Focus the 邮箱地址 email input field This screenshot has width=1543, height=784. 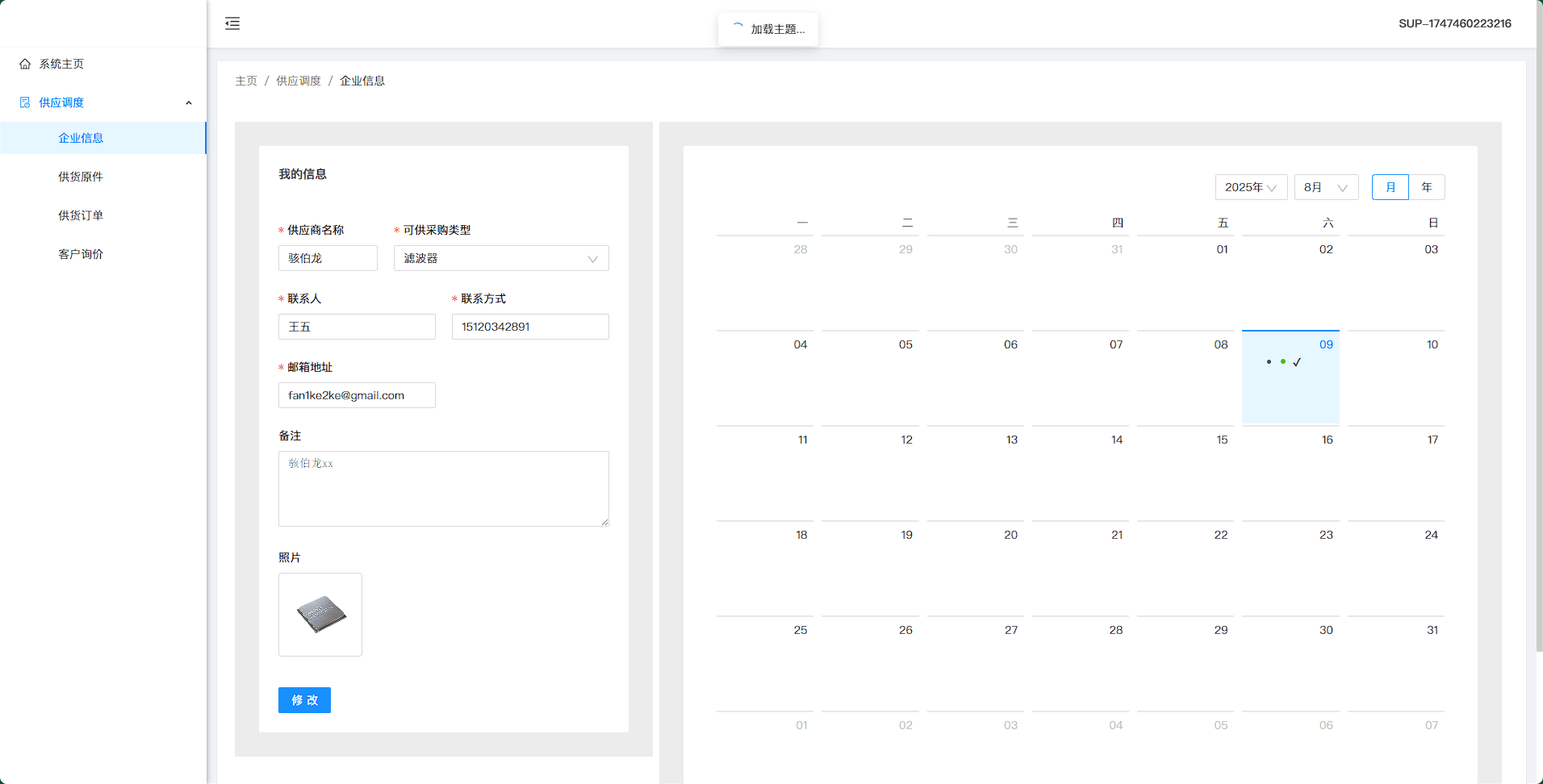tap(357, 395)
